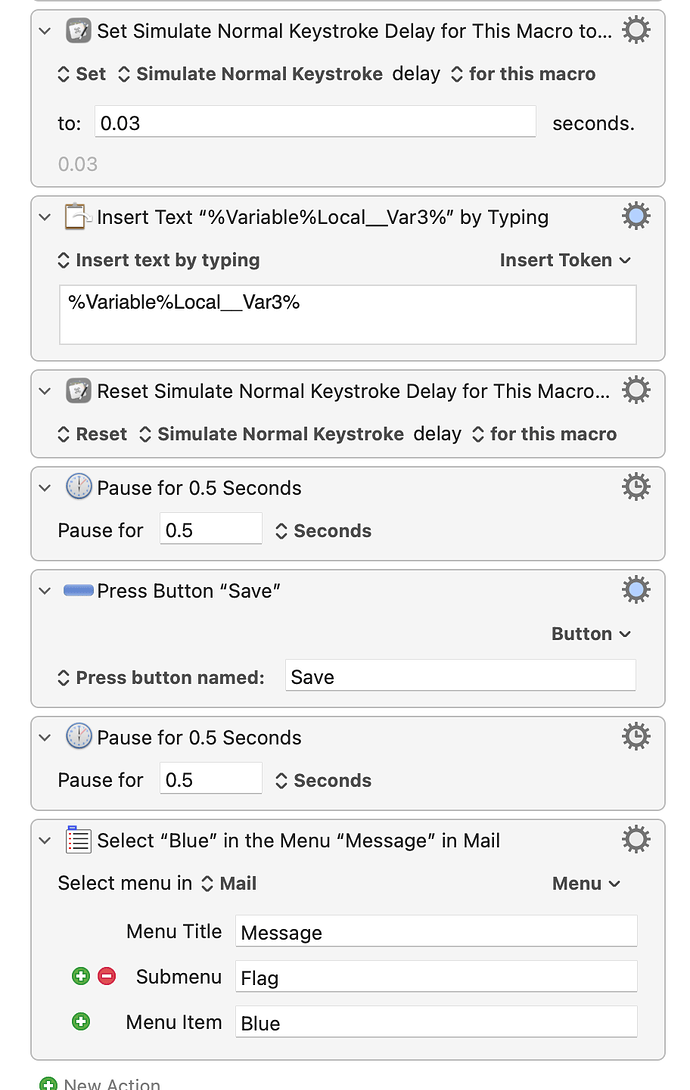Click the 0.5 pause duration field
This screenshot has height=1090, width=690.
coord(210,530)
